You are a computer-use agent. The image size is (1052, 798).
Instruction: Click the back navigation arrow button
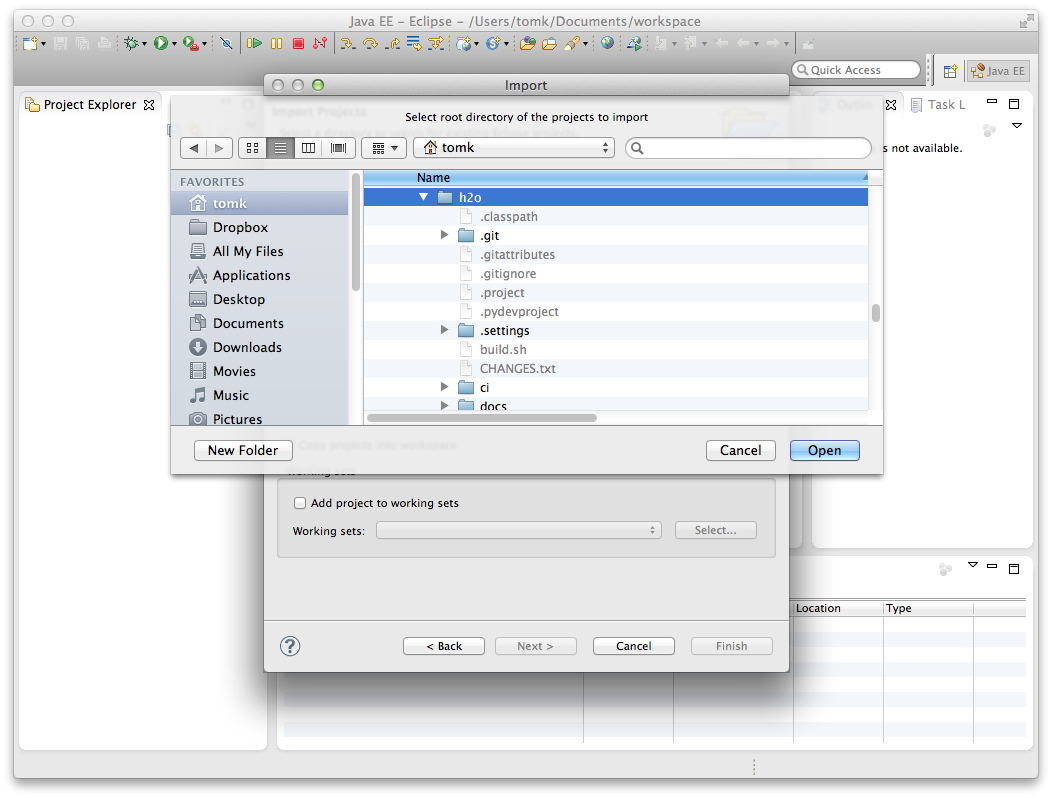[194, 148]
